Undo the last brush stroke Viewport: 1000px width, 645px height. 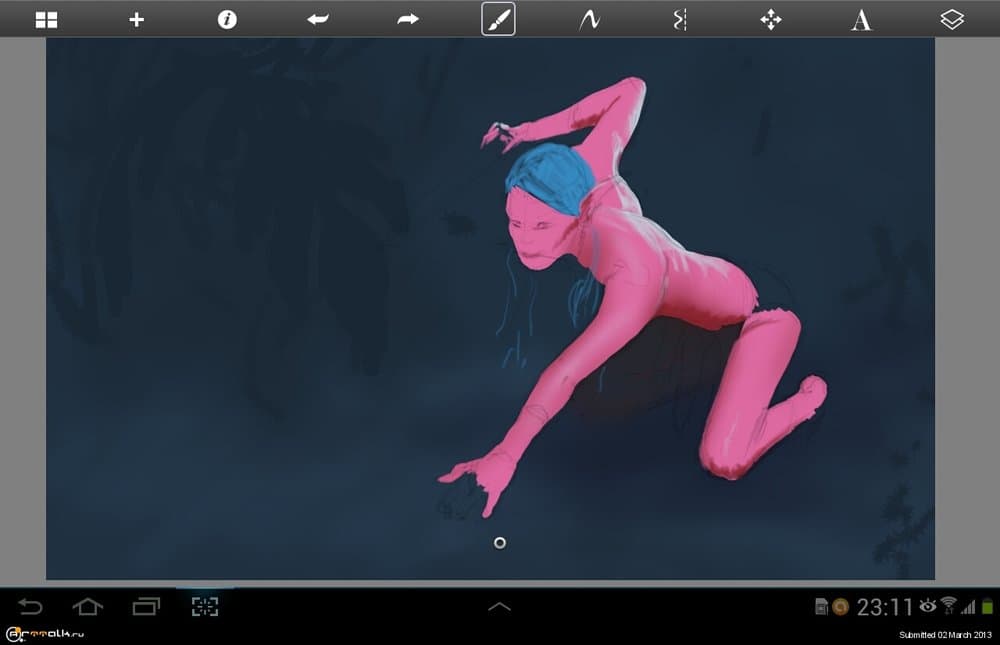point(317,18)
